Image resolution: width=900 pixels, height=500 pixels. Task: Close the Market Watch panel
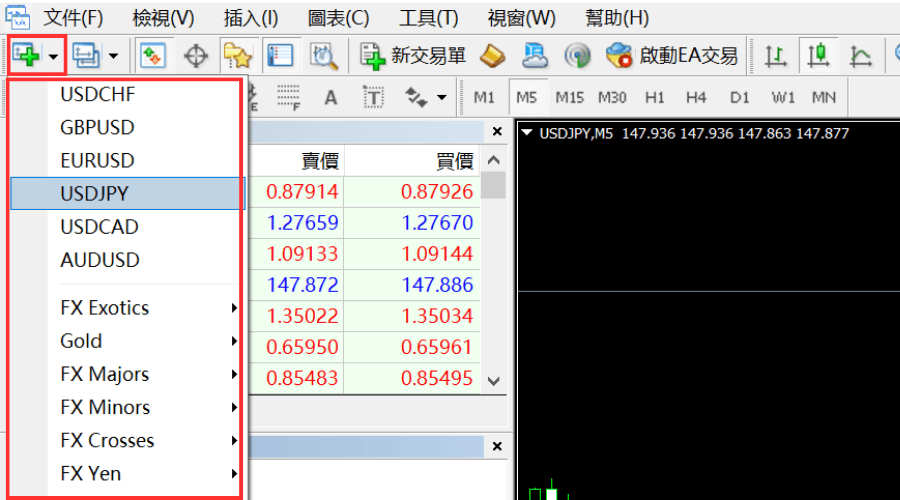(497, 132)
